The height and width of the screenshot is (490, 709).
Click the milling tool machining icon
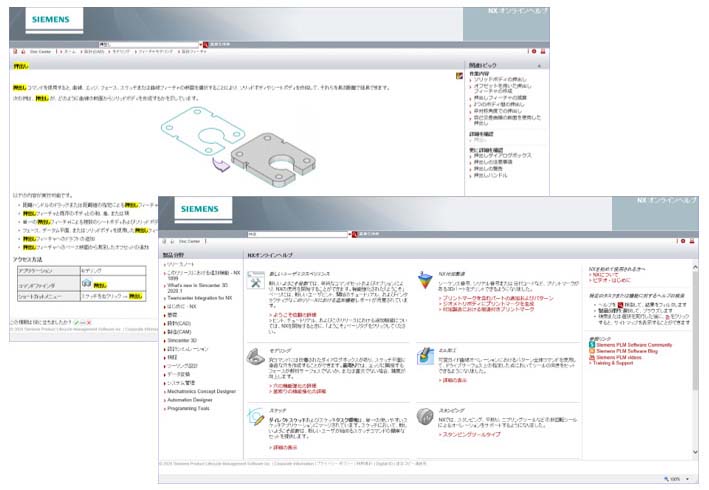point(425,357)
